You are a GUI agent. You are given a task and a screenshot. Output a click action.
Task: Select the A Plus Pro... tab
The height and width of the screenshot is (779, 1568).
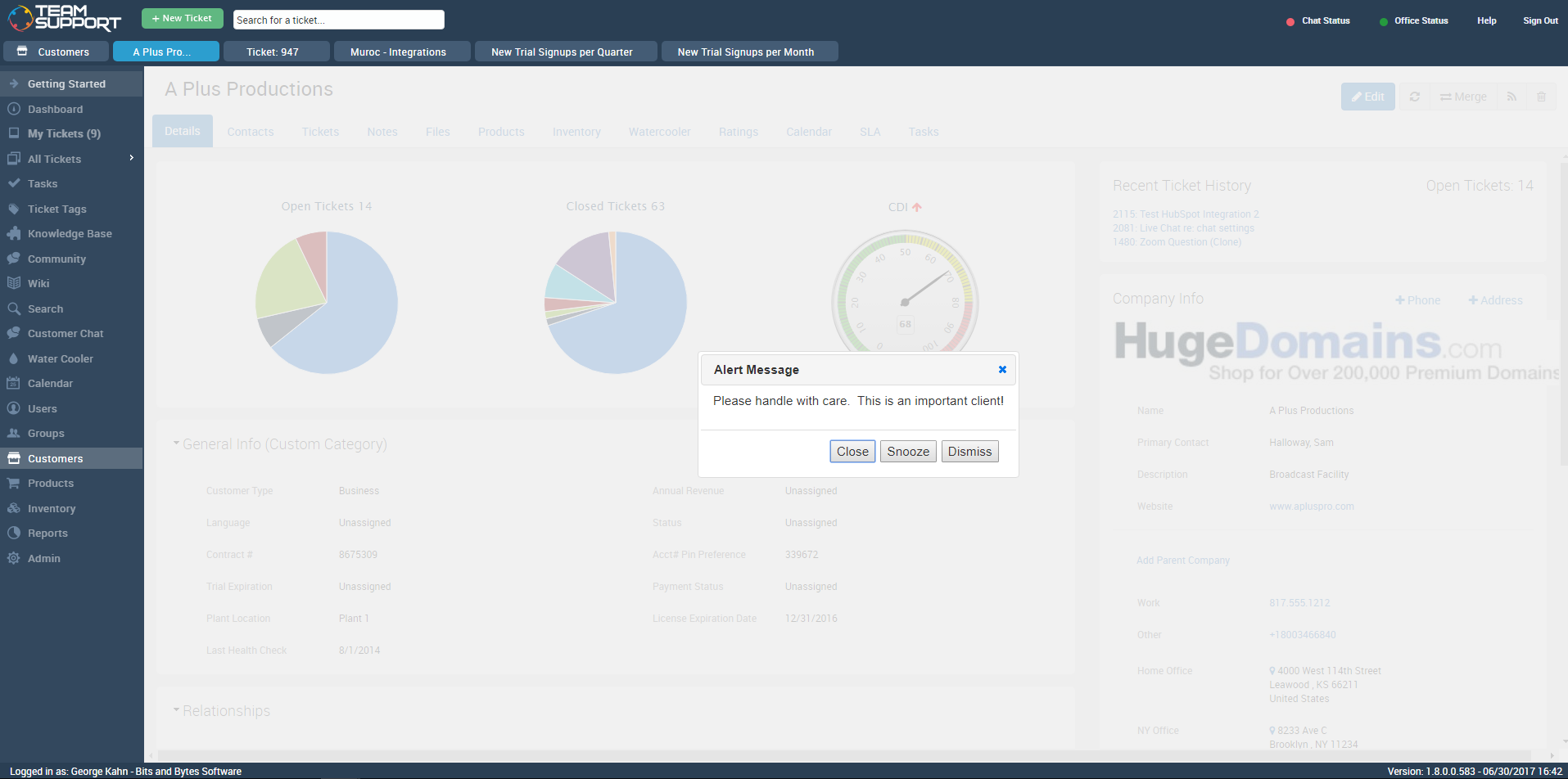(166, 52)
